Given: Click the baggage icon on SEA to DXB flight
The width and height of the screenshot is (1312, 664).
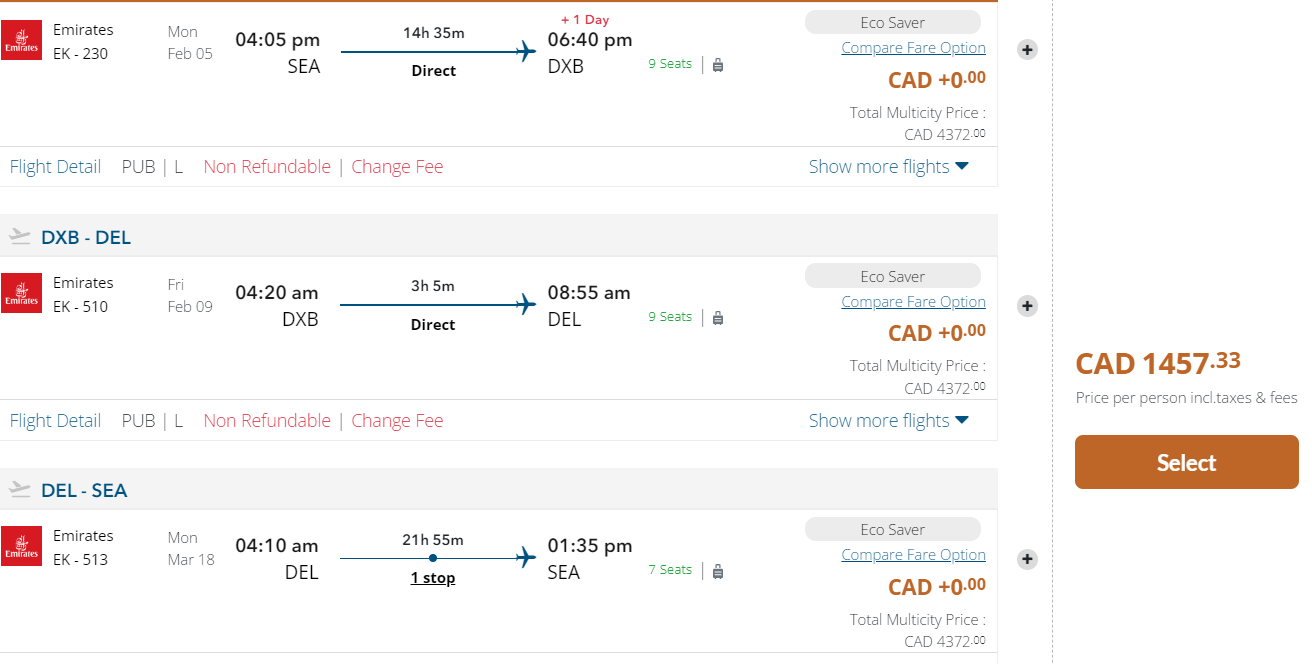Looking at the screenshot, I should coord(718,65).
